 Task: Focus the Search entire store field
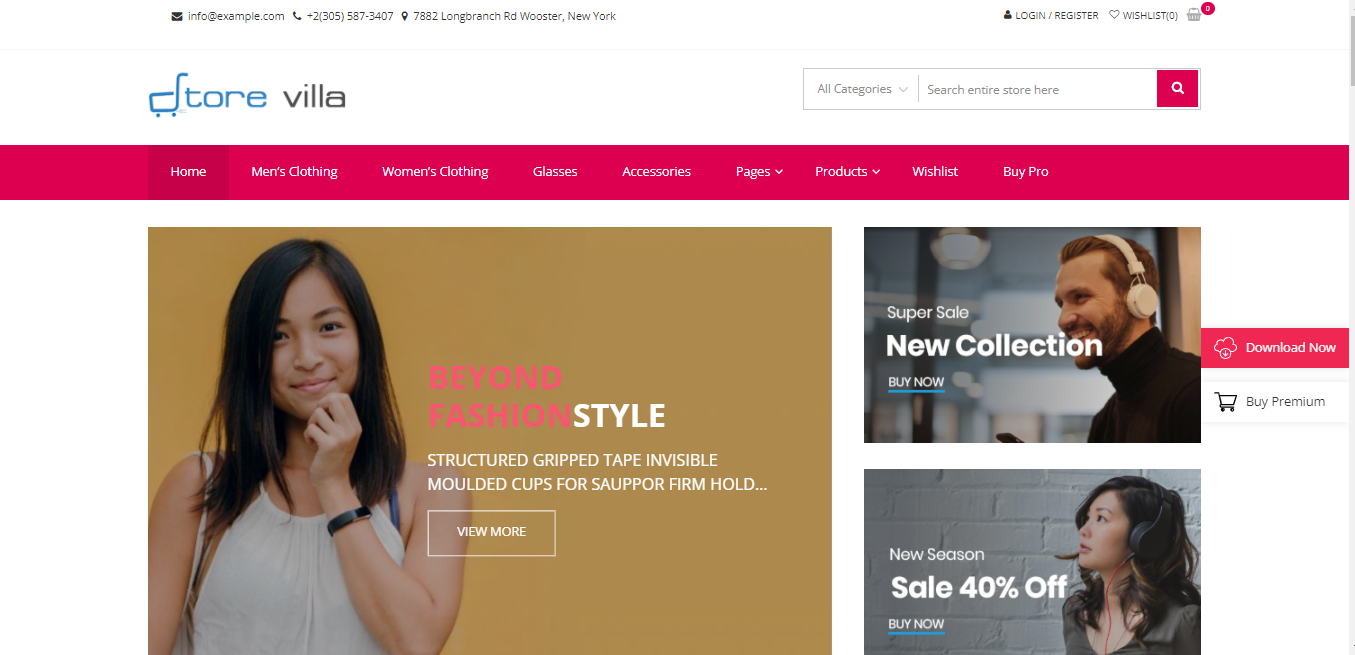(x=1037, y=89)
